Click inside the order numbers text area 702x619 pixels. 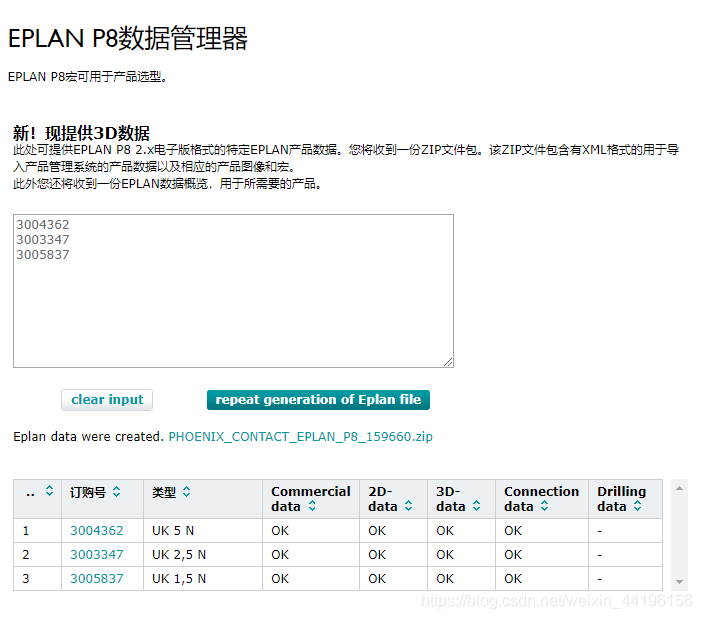click(x=233, y=300)
